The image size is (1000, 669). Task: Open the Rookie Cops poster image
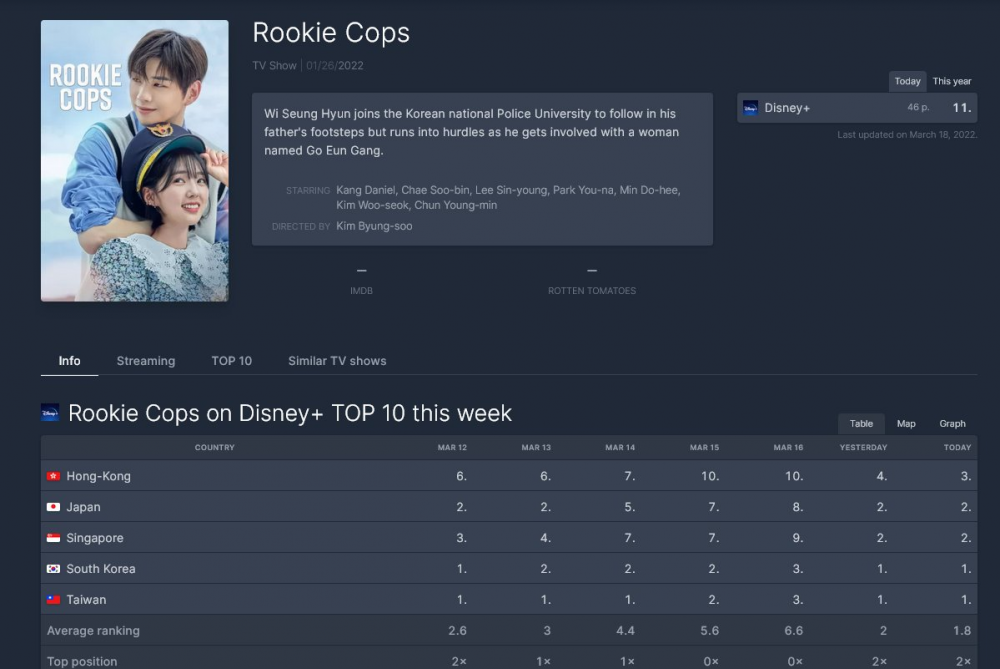pyautogui.click(x=135, y=161)
